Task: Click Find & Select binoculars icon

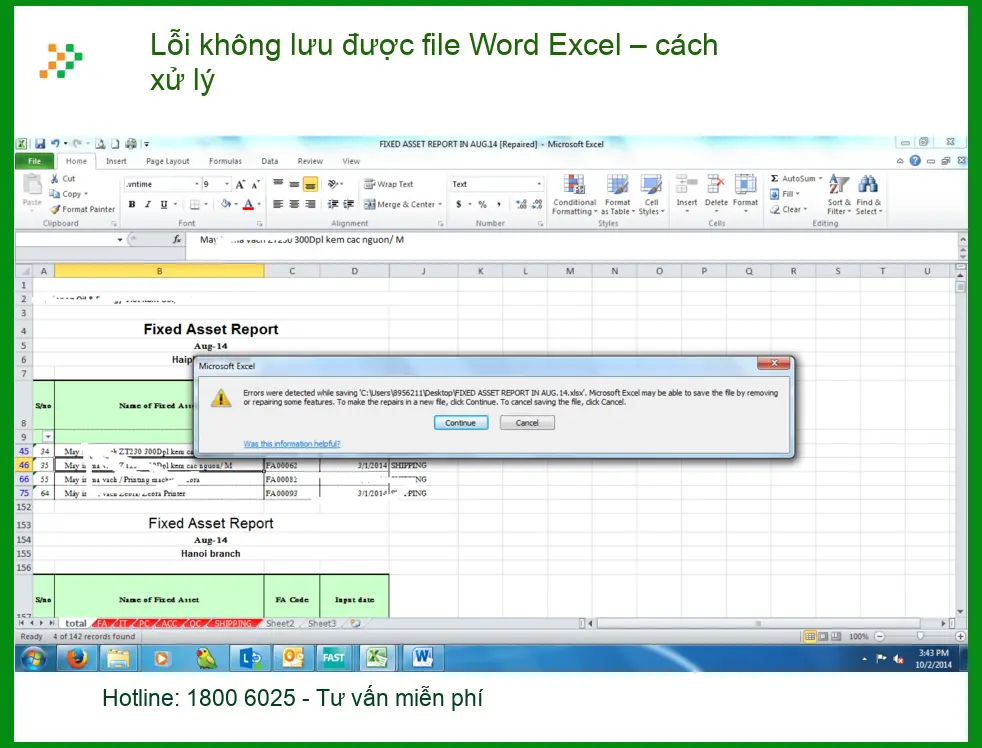Action: point(868,185)
